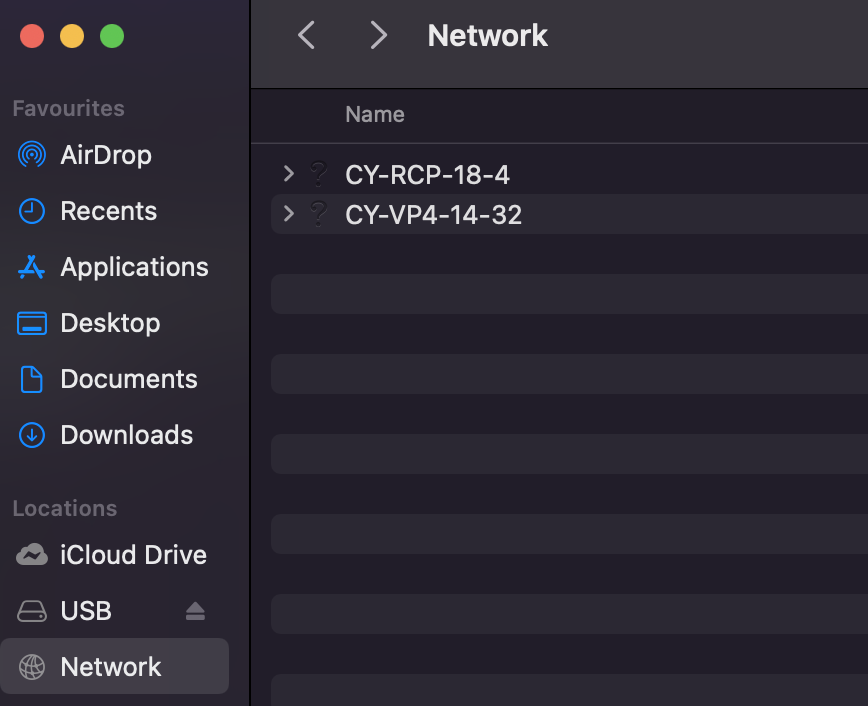This screenshot has width=868, height=706.
Task: Select the USB drive icon
Action: [32, 611]
